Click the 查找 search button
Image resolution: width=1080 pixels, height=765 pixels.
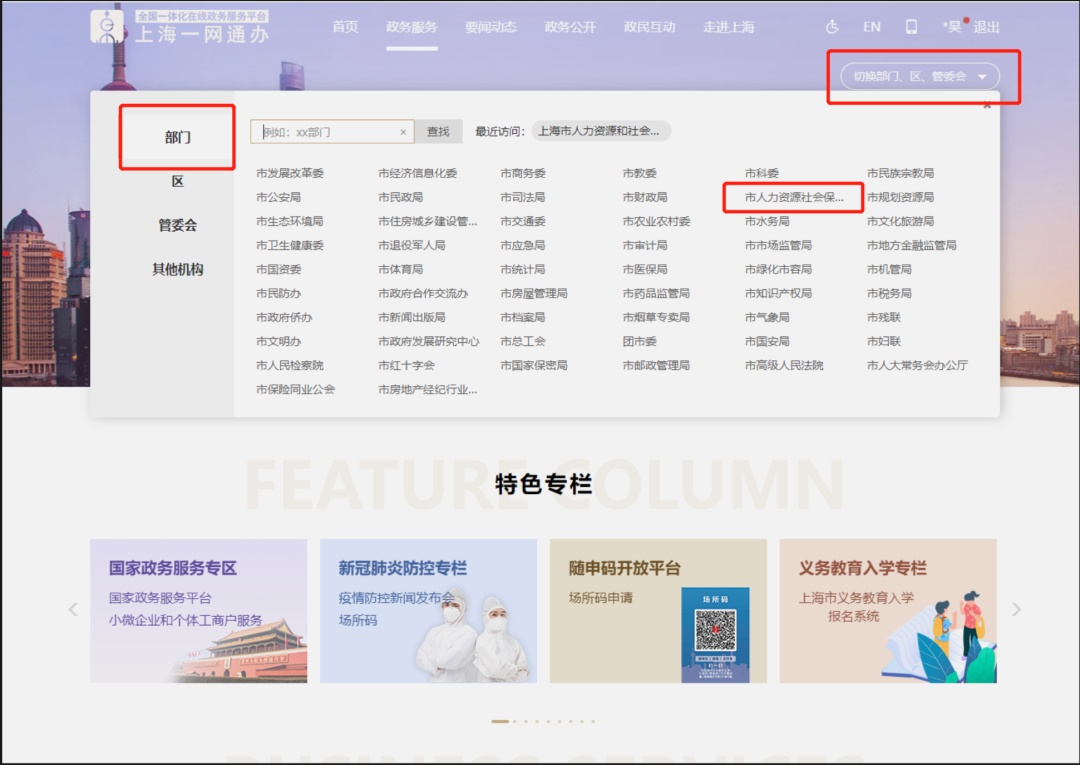(438, 131)
